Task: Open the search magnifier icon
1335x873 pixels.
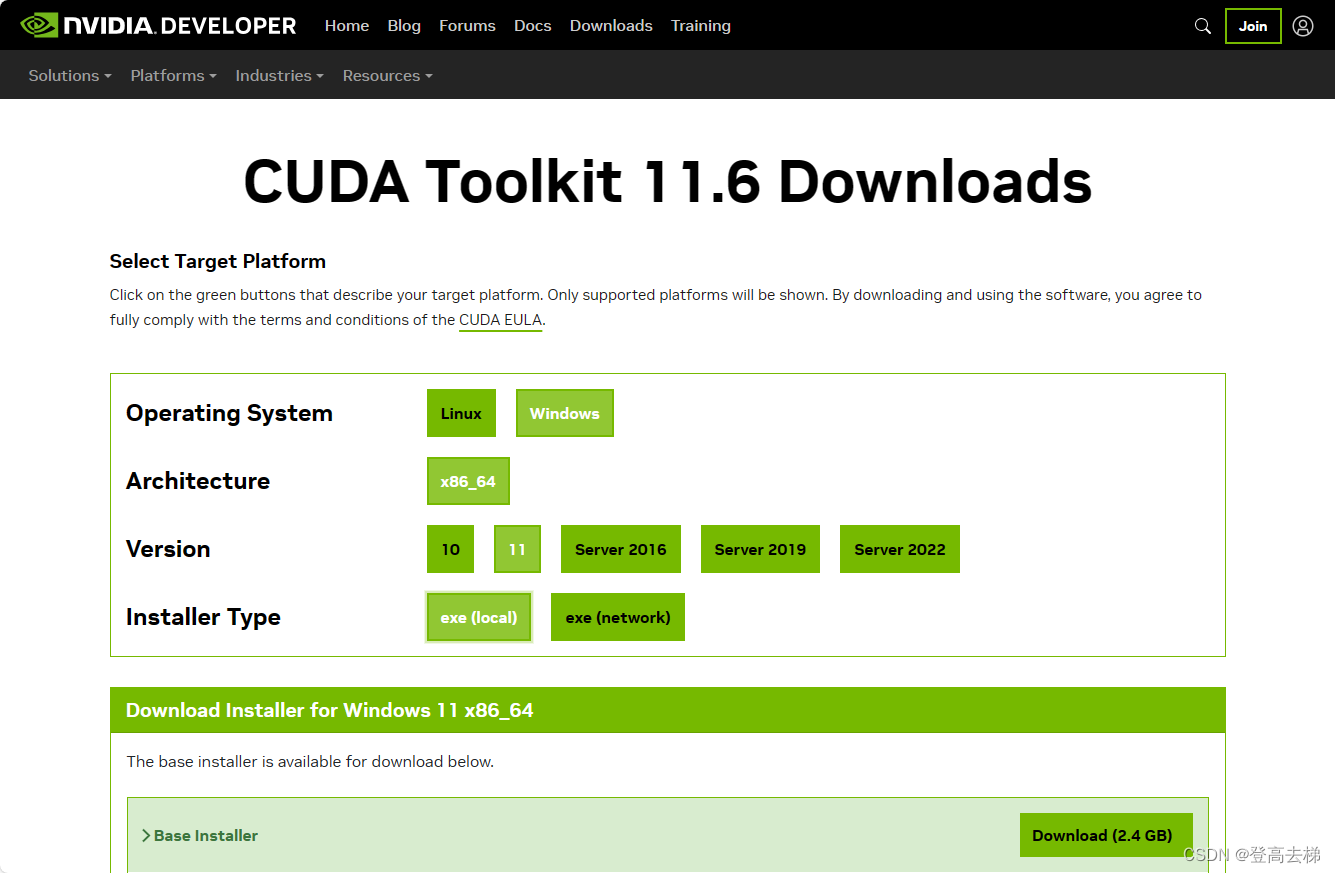Action: 1203,26
